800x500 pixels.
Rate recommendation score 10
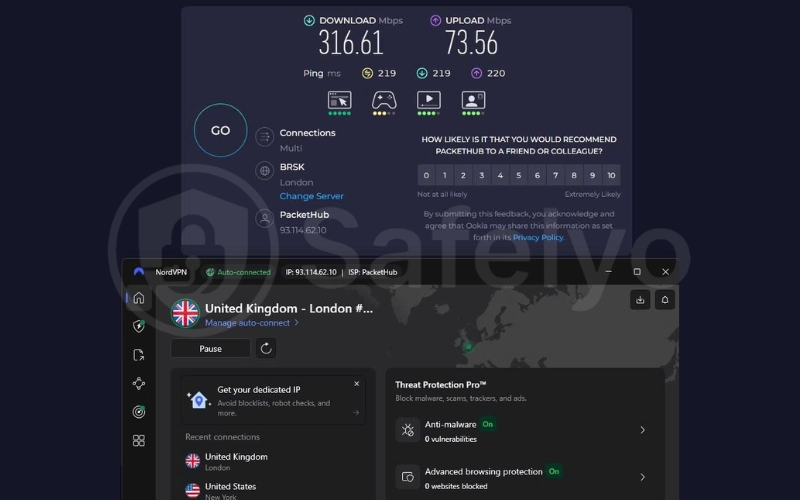(x=611, y=175)
